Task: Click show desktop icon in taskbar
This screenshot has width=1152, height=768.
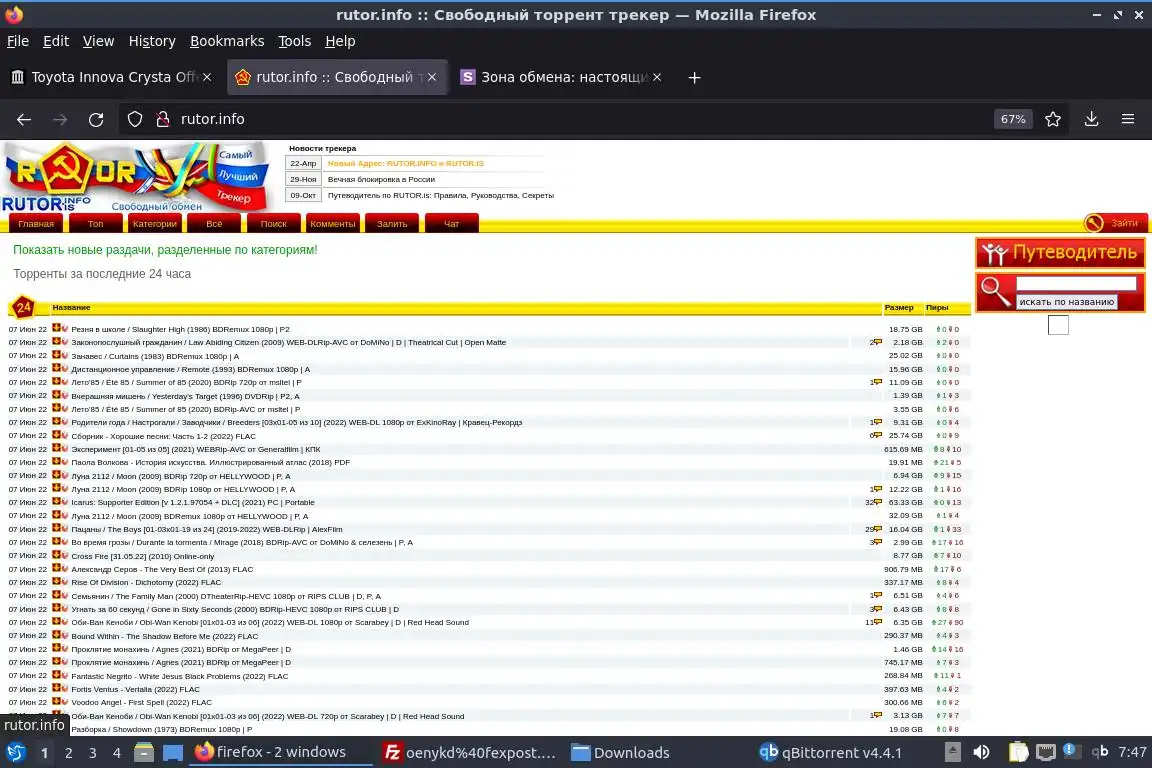Action: [173, 752]
